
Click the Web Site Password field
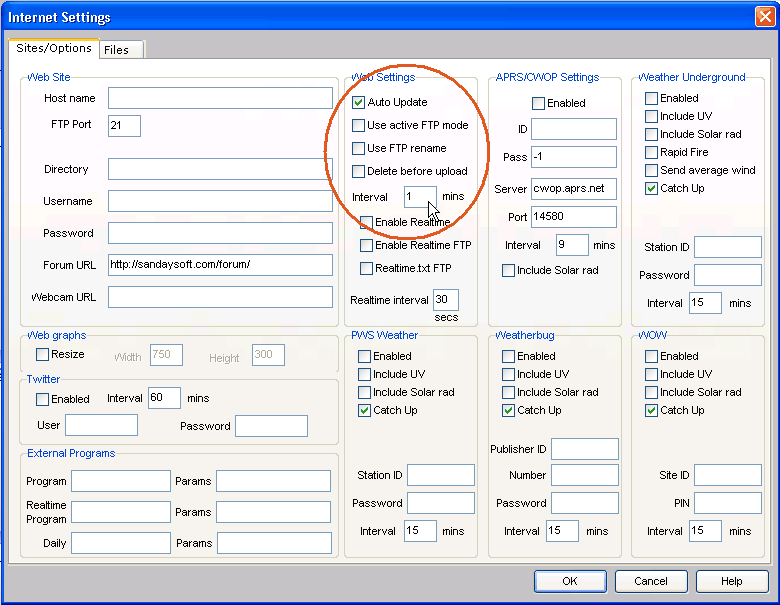click(x=220, y=233)
